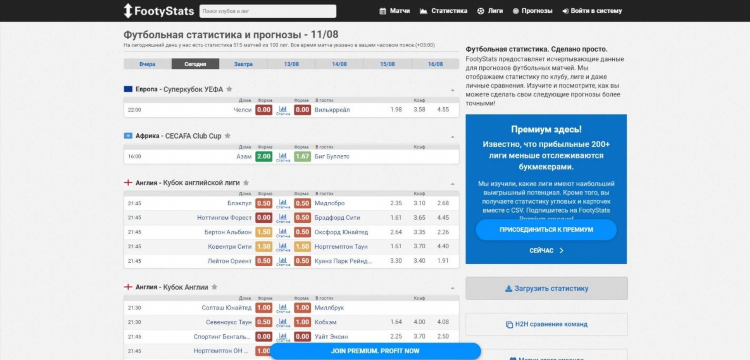750x360 pixels.
Task: Open stats icon for Лейтон Ориент match
Action: (x=283, y=261)
